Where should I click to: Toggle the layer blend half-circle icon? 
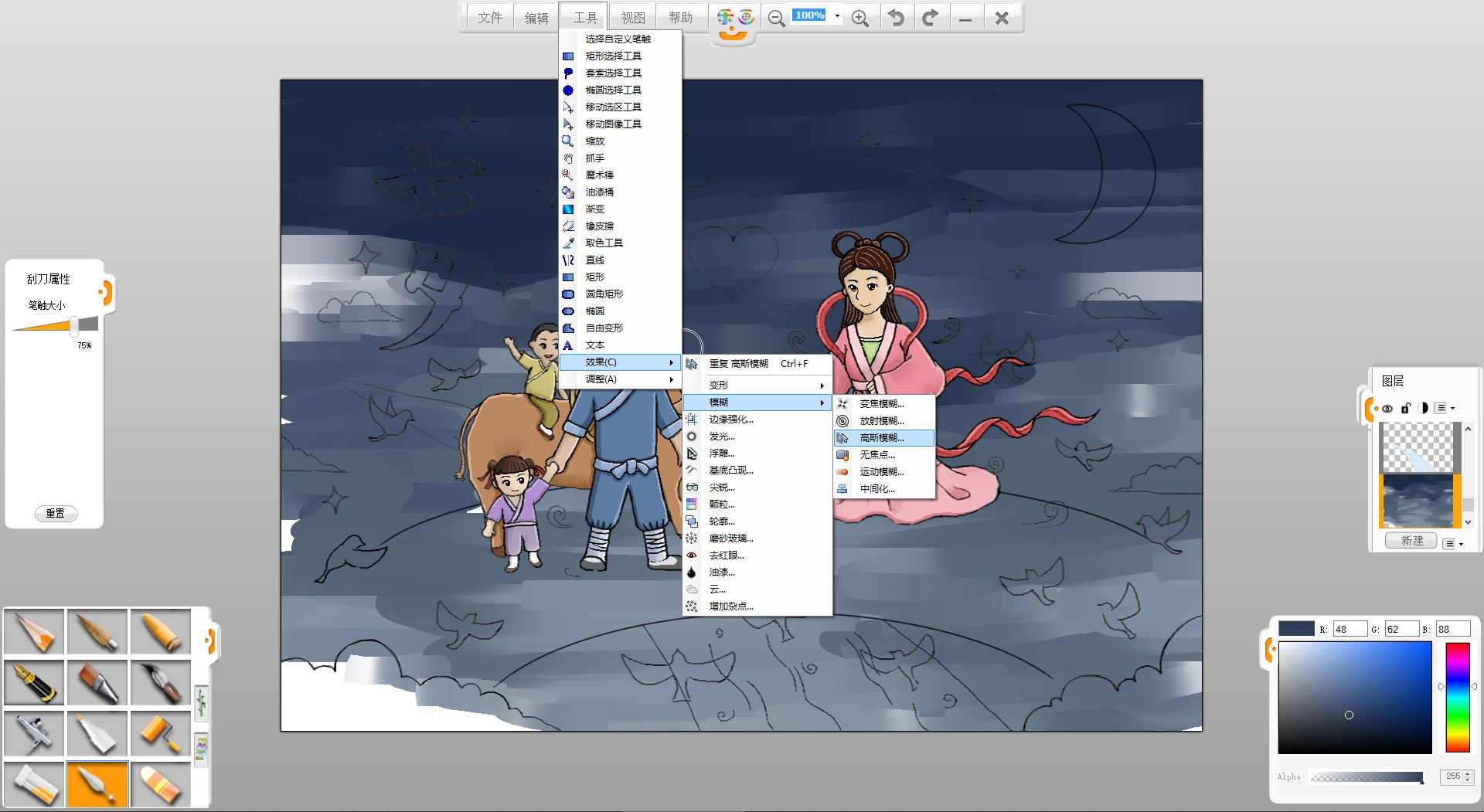click(1423, 408)
